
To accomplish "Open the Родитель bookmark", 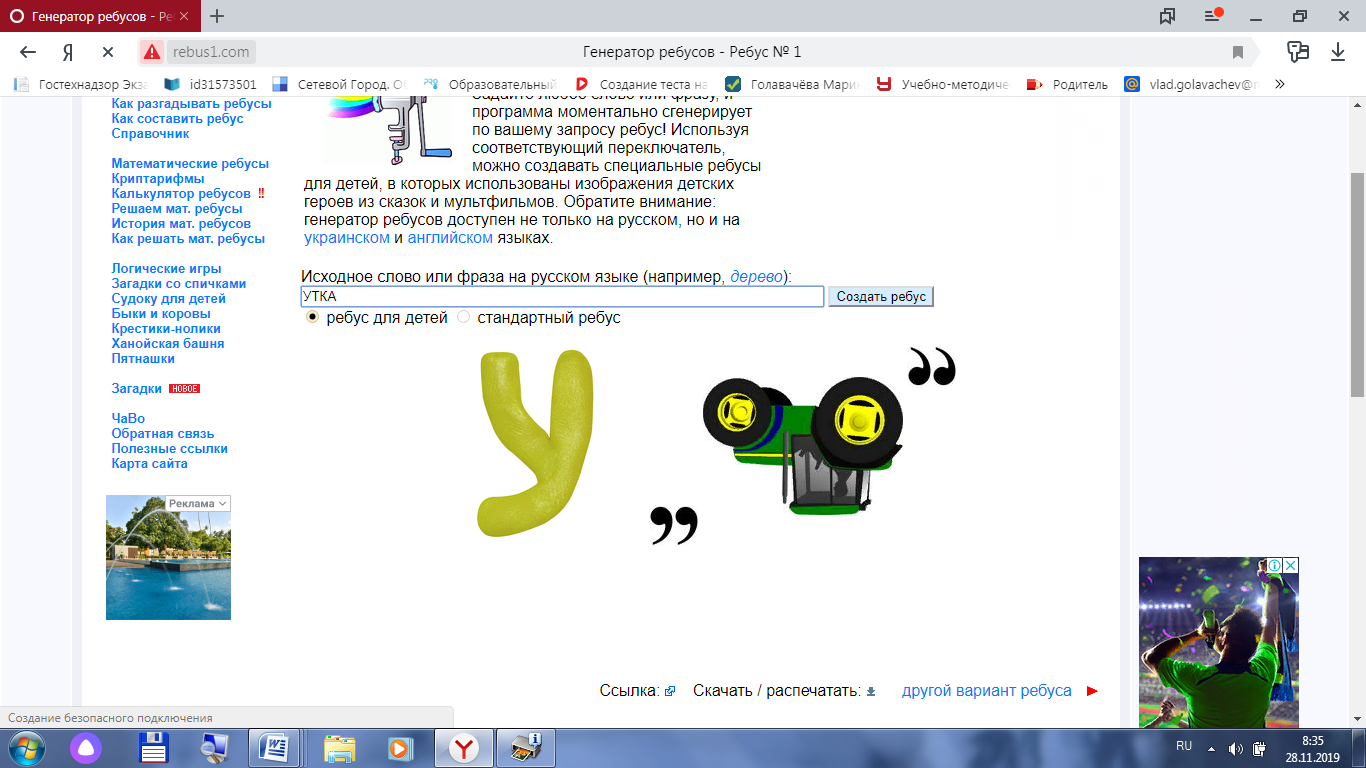I will click(1068, 84).
